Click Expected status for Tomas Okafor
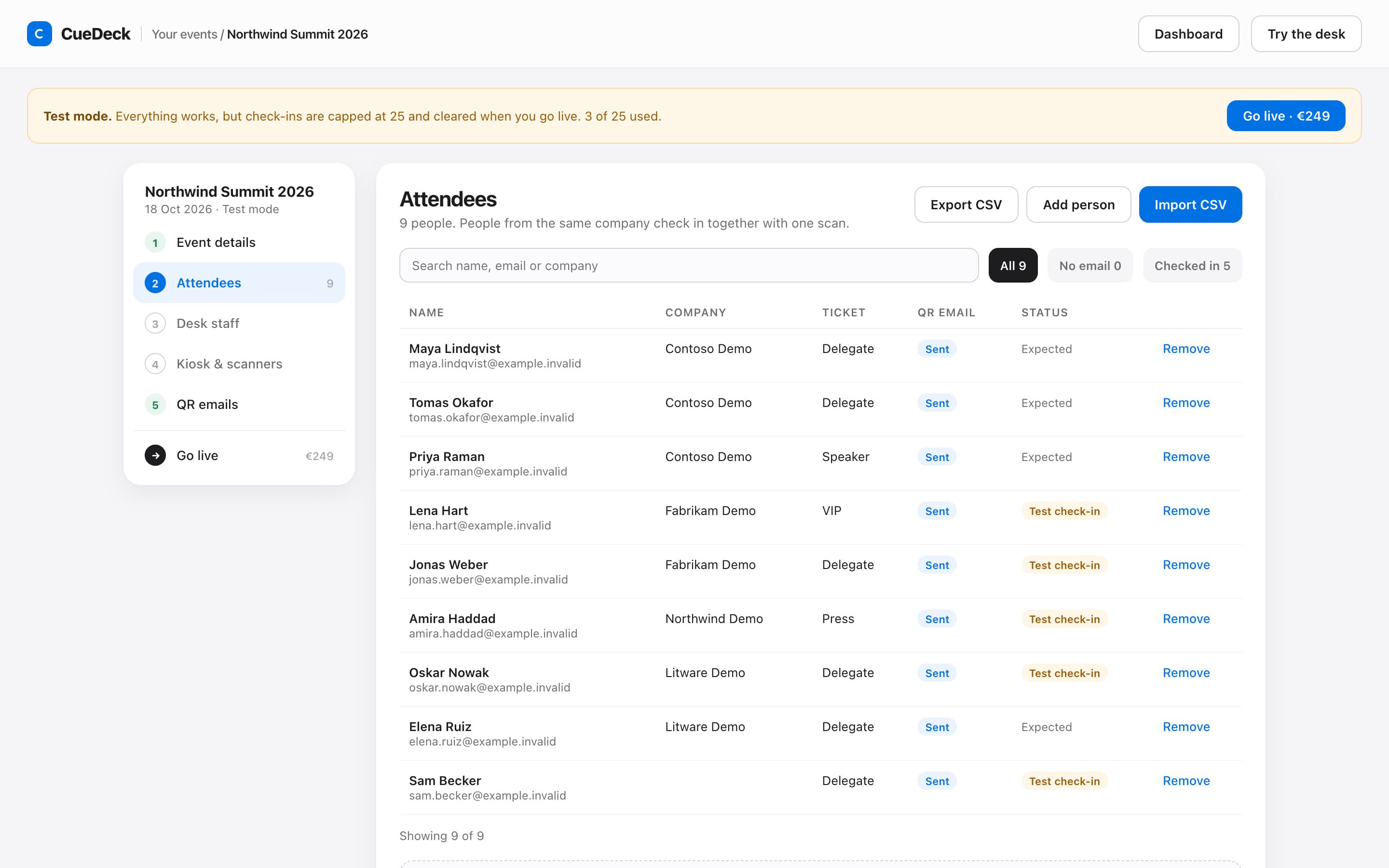 pos(1047,403)
